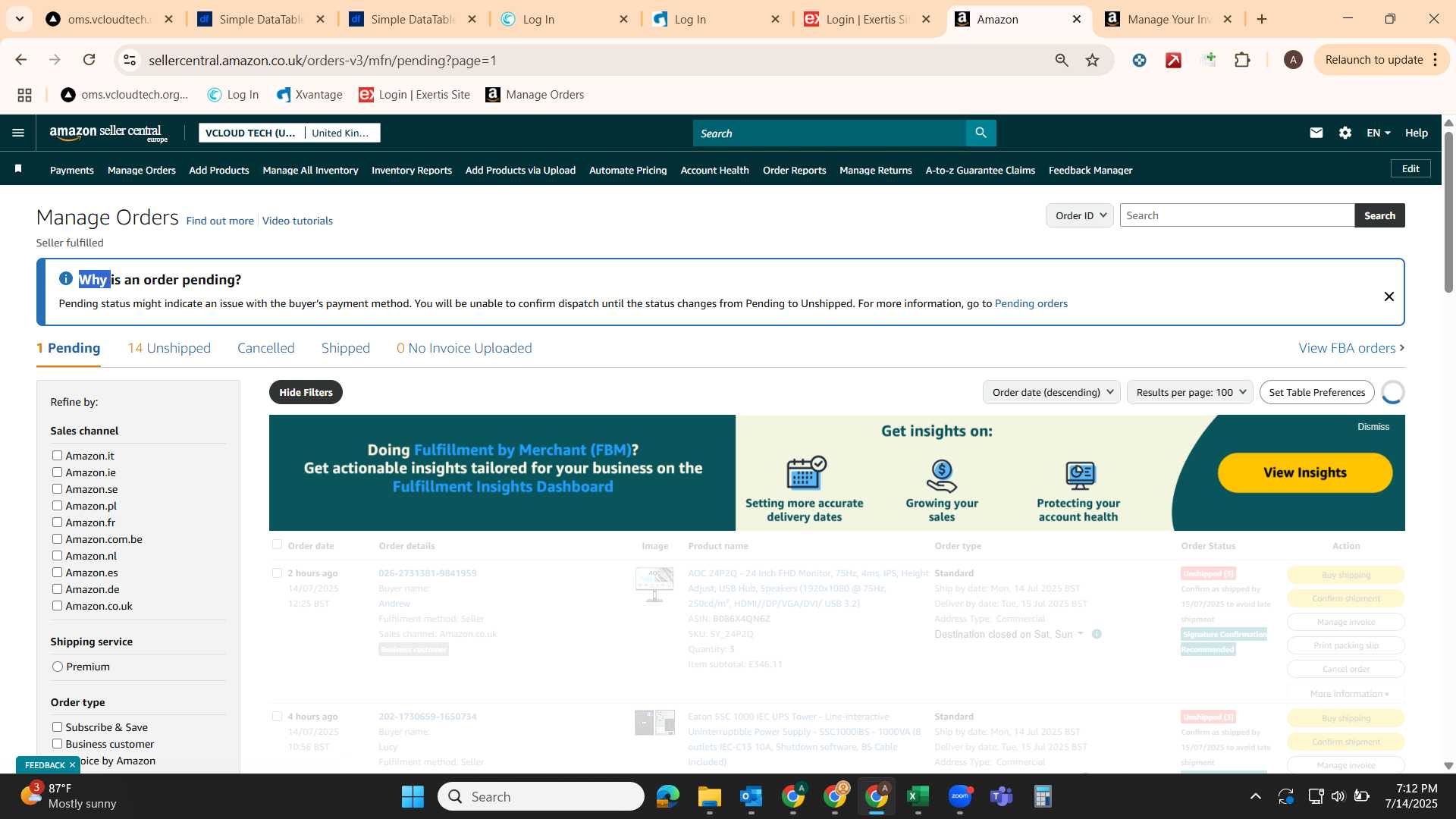Image resolution: width=1456 pixels, height=819 pixels.
Task: Open the EN language dropdown
Action: (1378, 133)
